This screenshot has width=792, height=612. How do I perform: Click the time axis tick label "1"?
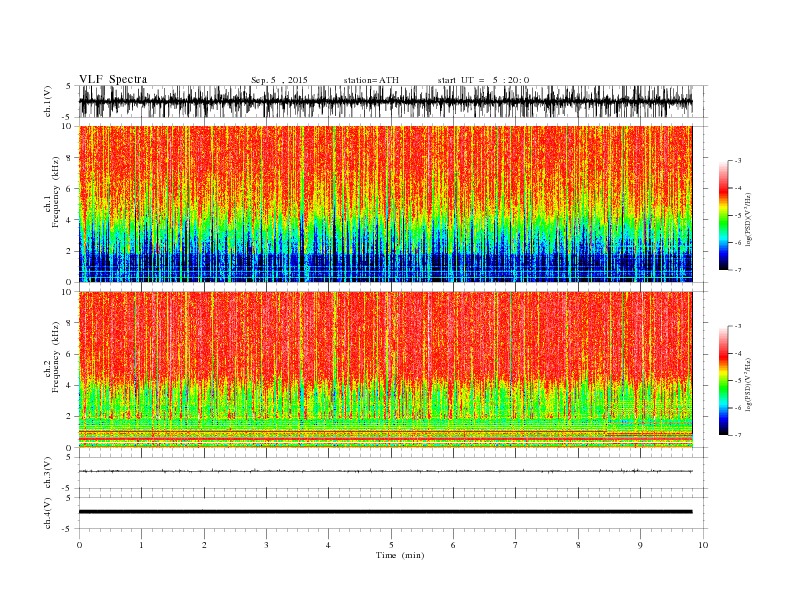point(141,545)
